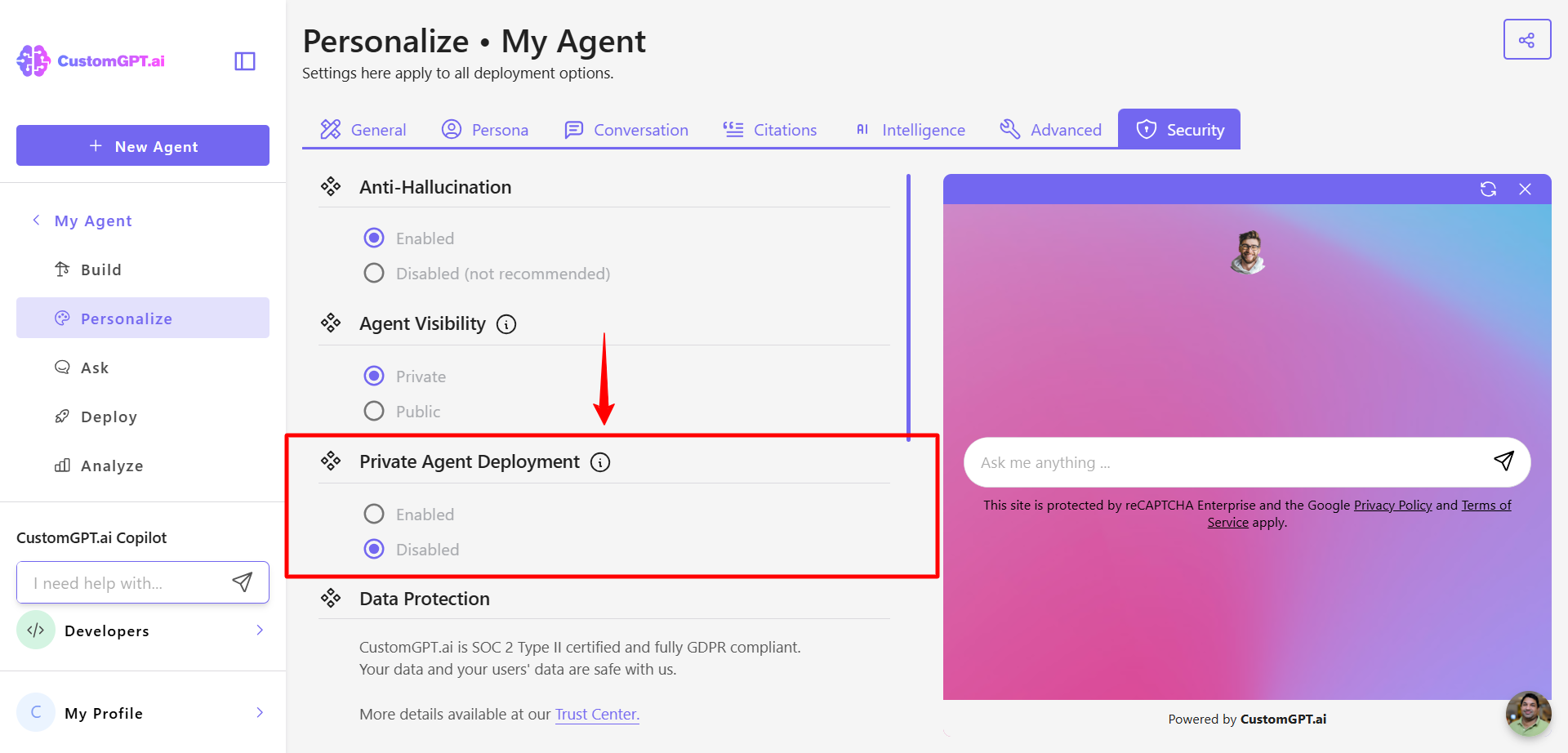The image size is (1568, 753).
Task: Select the Security tab
Action: coord(1179,129)
